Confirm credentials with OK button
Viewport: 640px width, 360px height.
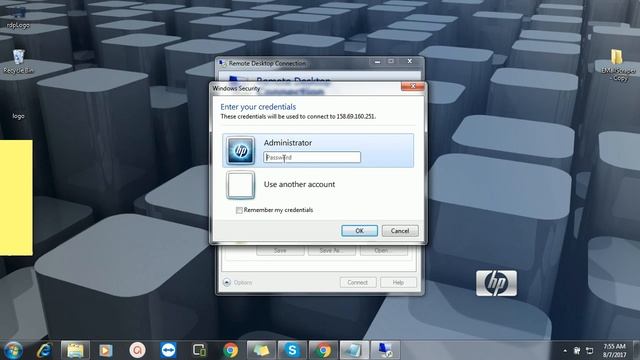[359, 231]
